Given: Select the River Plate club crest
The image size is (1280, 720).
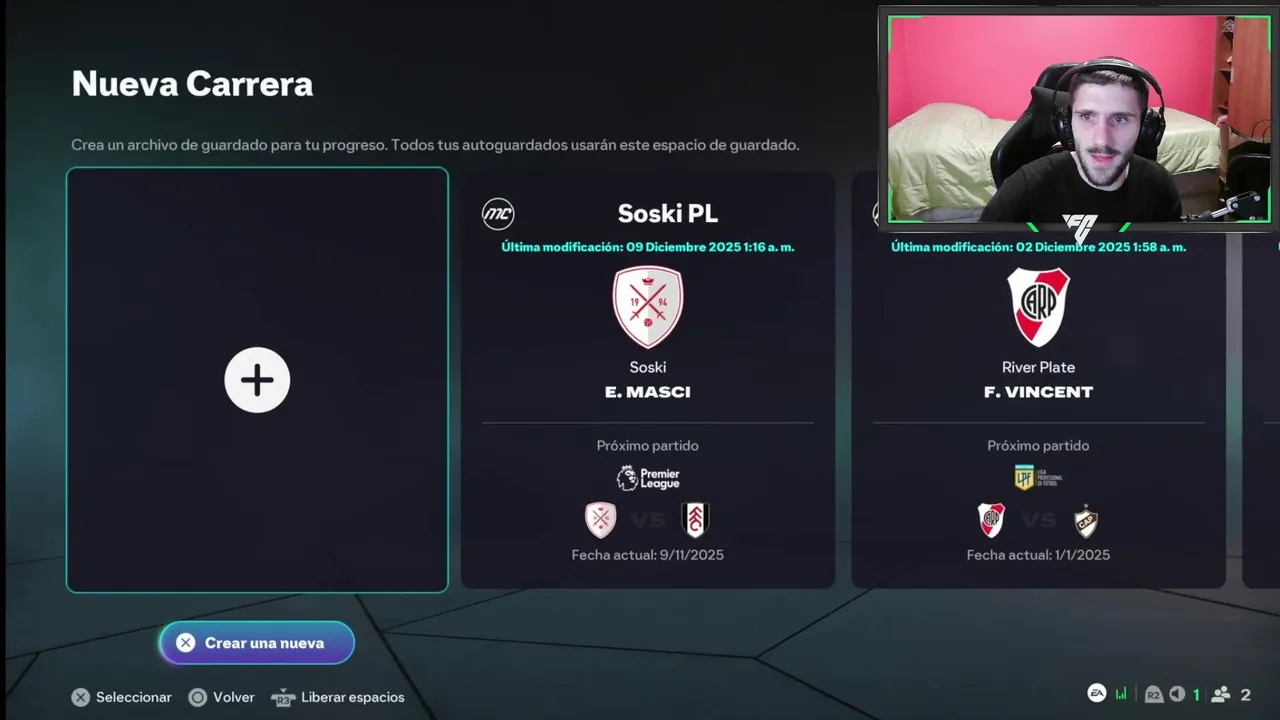Looking at the screenshot, I should 1038,307.
